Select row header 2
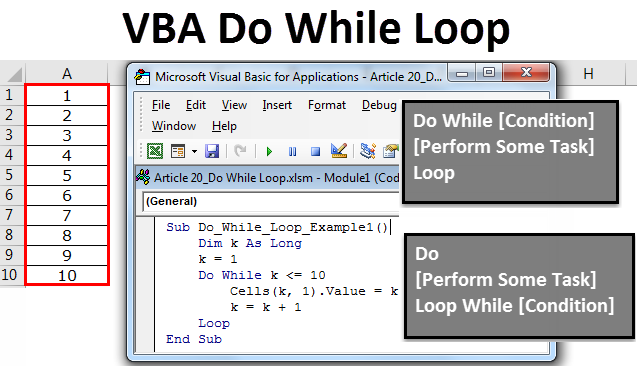This screenshot has height=372, width=637. (9, 115)
